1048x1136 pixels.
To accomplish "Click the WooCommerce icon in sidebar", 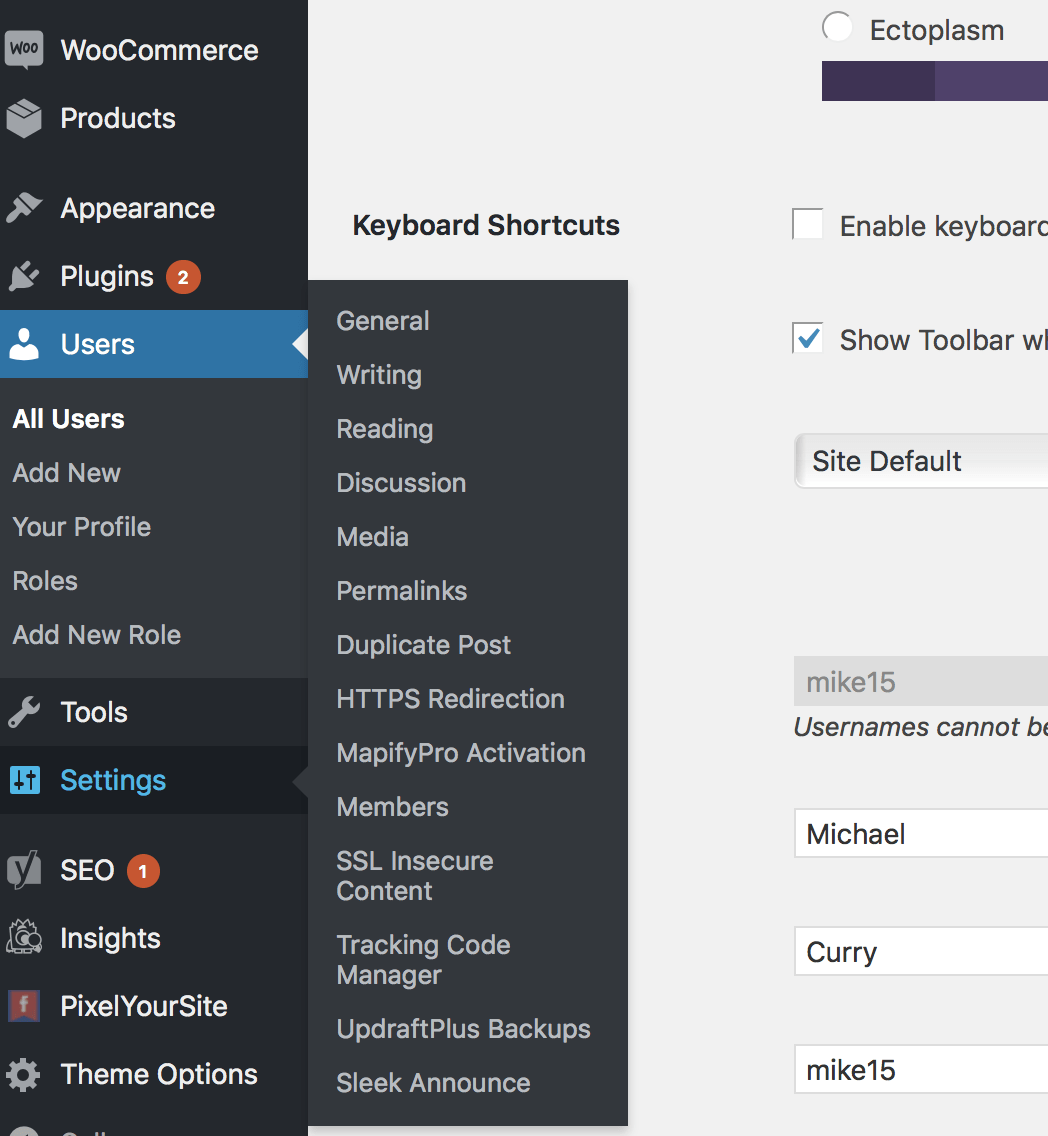I will (24, 50).
